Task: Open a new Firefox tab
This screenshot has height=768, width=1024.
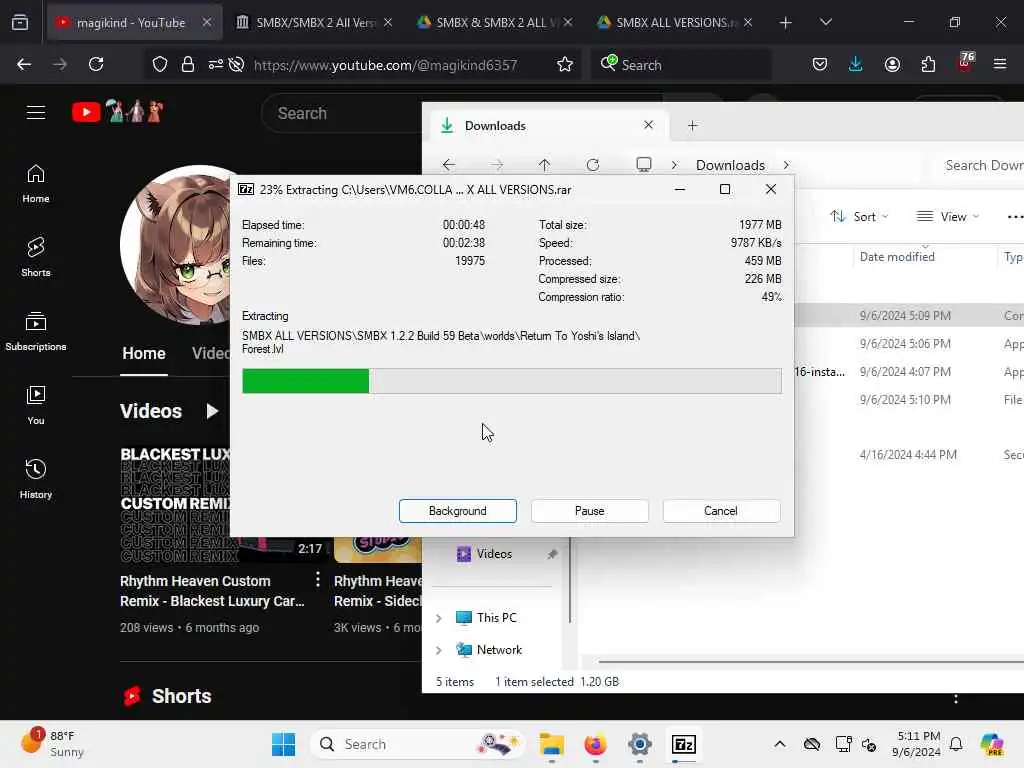Action: tap(786, 23)
